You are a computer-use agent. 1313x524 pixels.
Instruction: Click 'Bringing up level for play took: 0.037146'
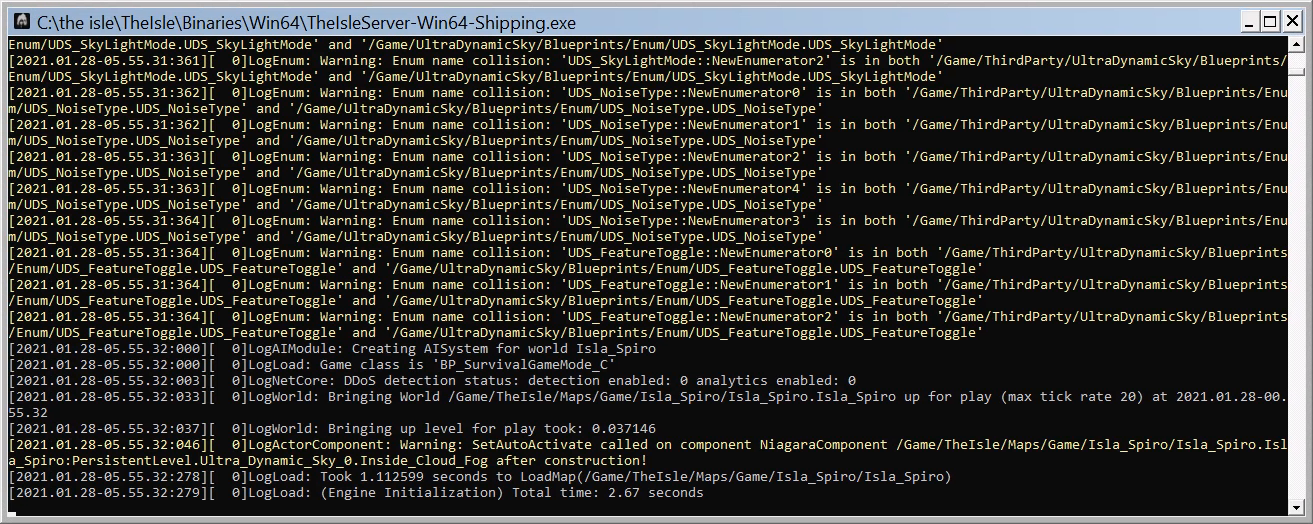click(x=332, y=429)
